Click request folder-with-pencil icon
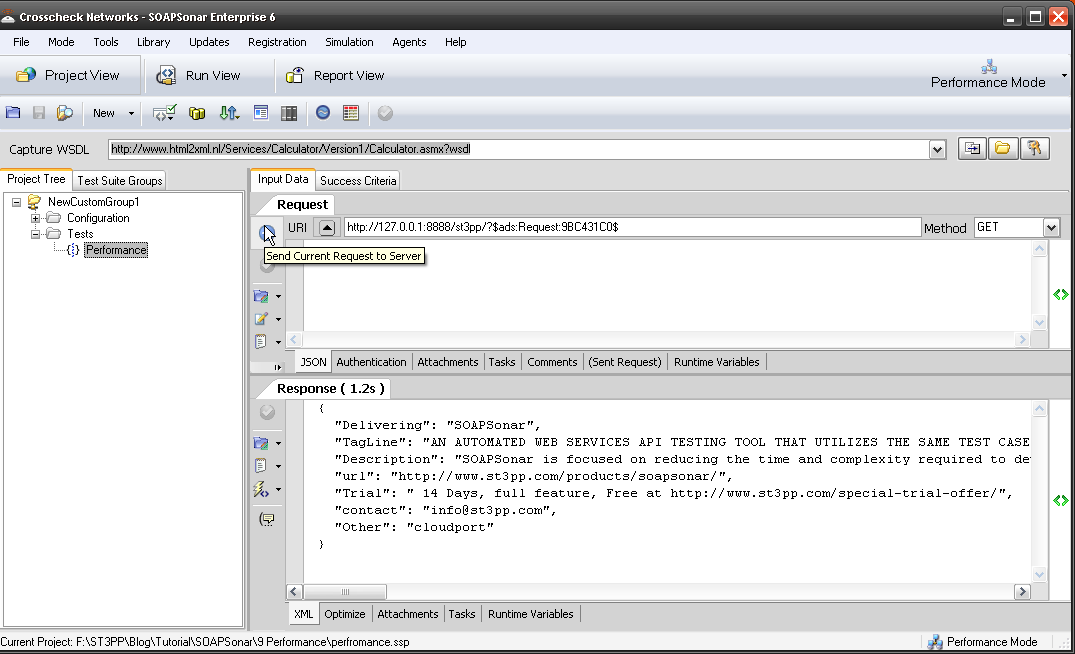 (x=261, y=296)
